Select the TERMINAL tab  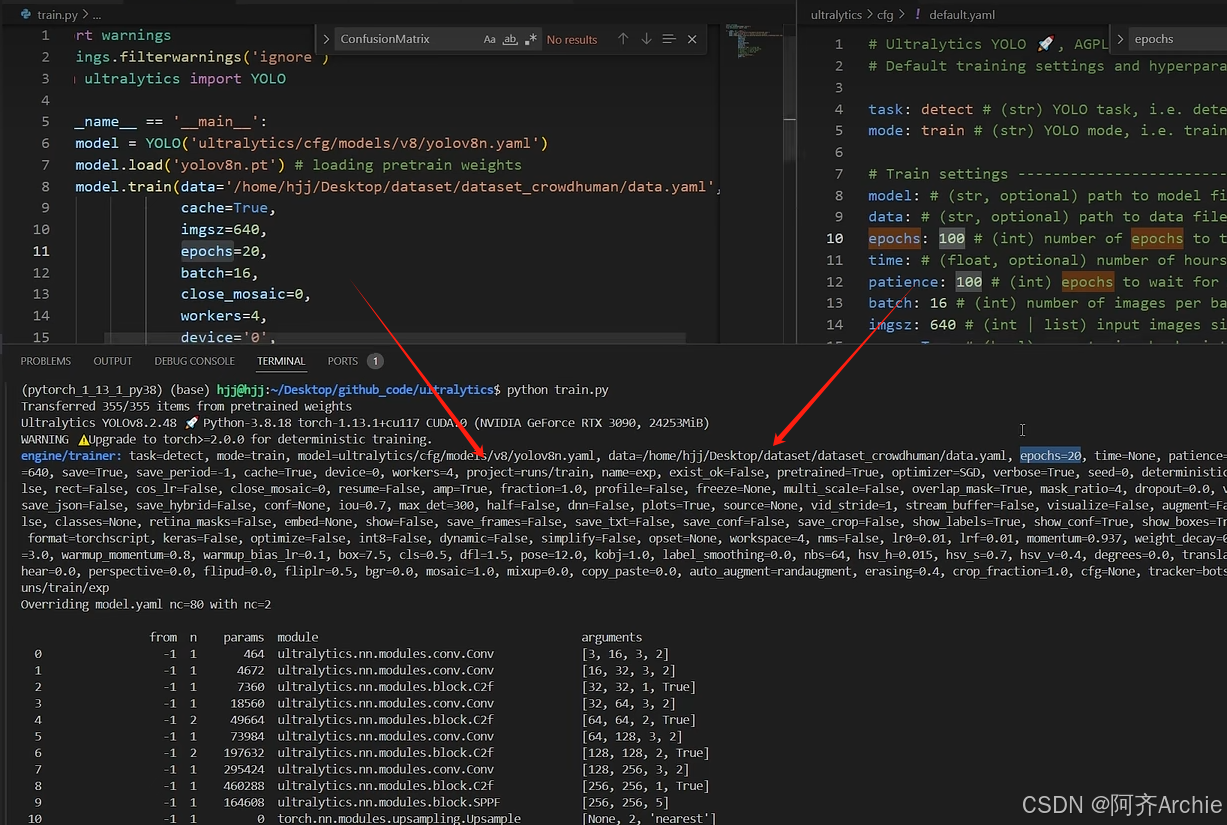[281, 361]
